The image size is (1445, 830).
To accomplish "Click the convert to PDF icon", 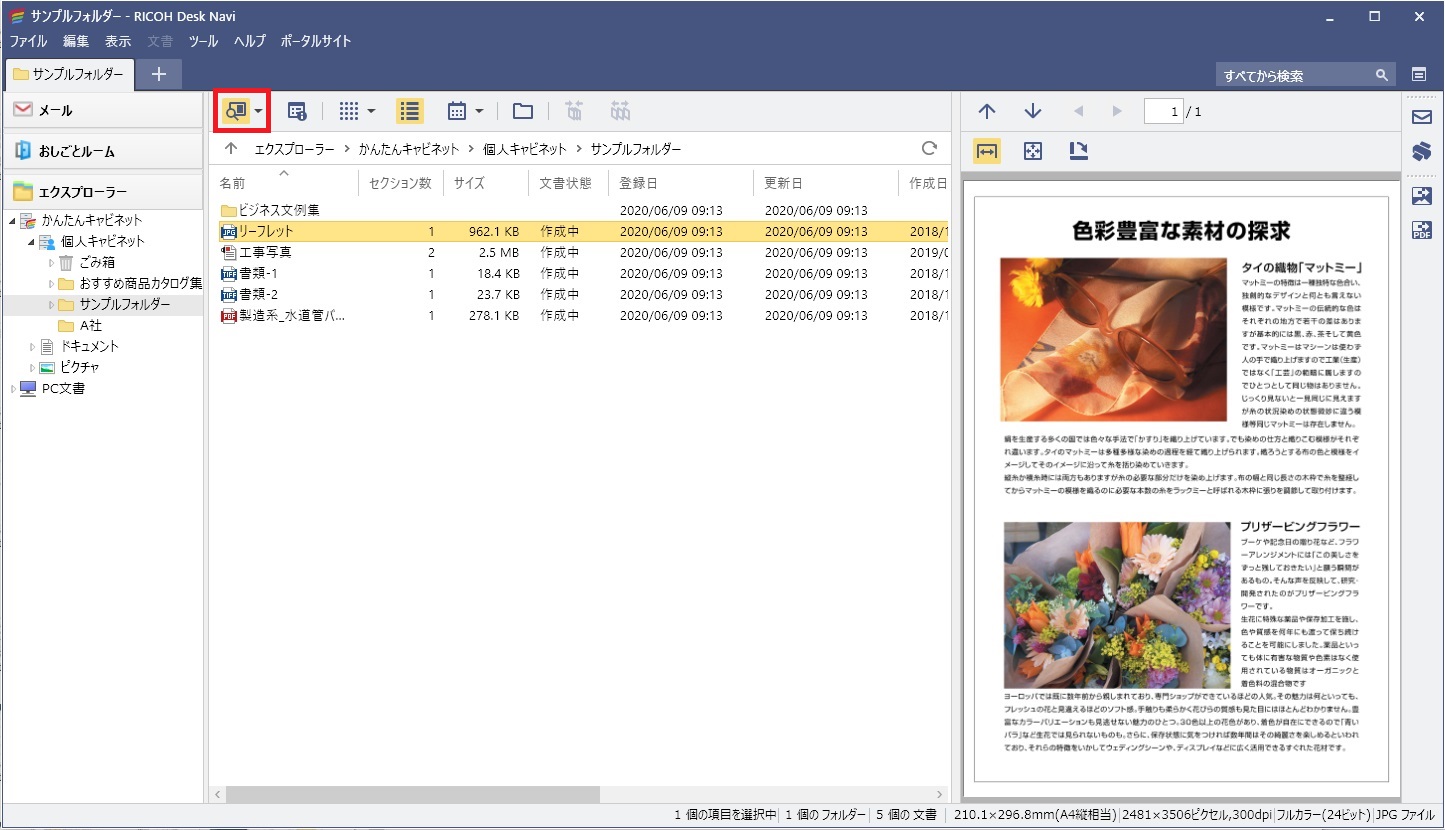I will [x=1421, y=231].
